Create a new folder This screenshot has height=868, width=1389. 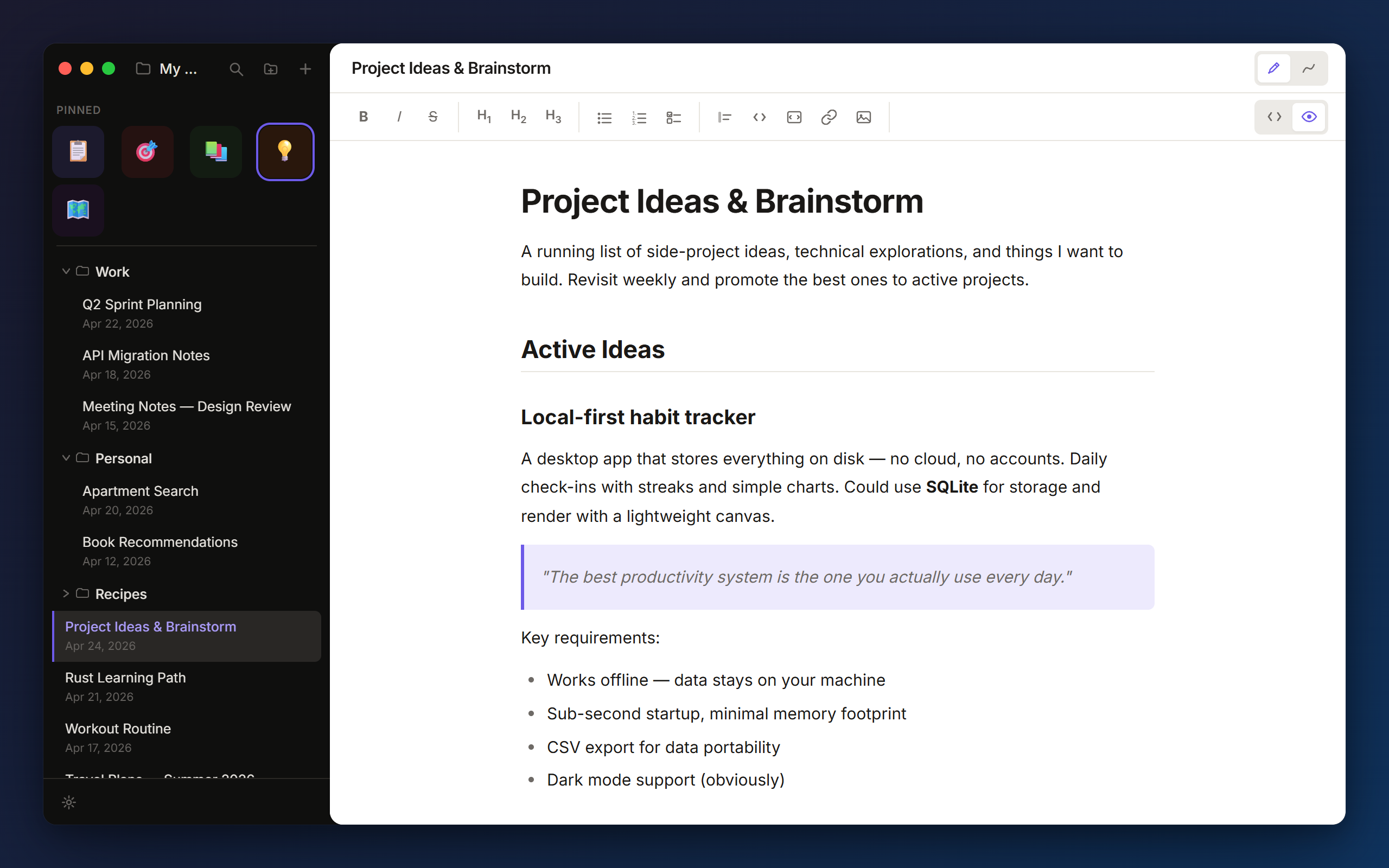coord(270,69)
